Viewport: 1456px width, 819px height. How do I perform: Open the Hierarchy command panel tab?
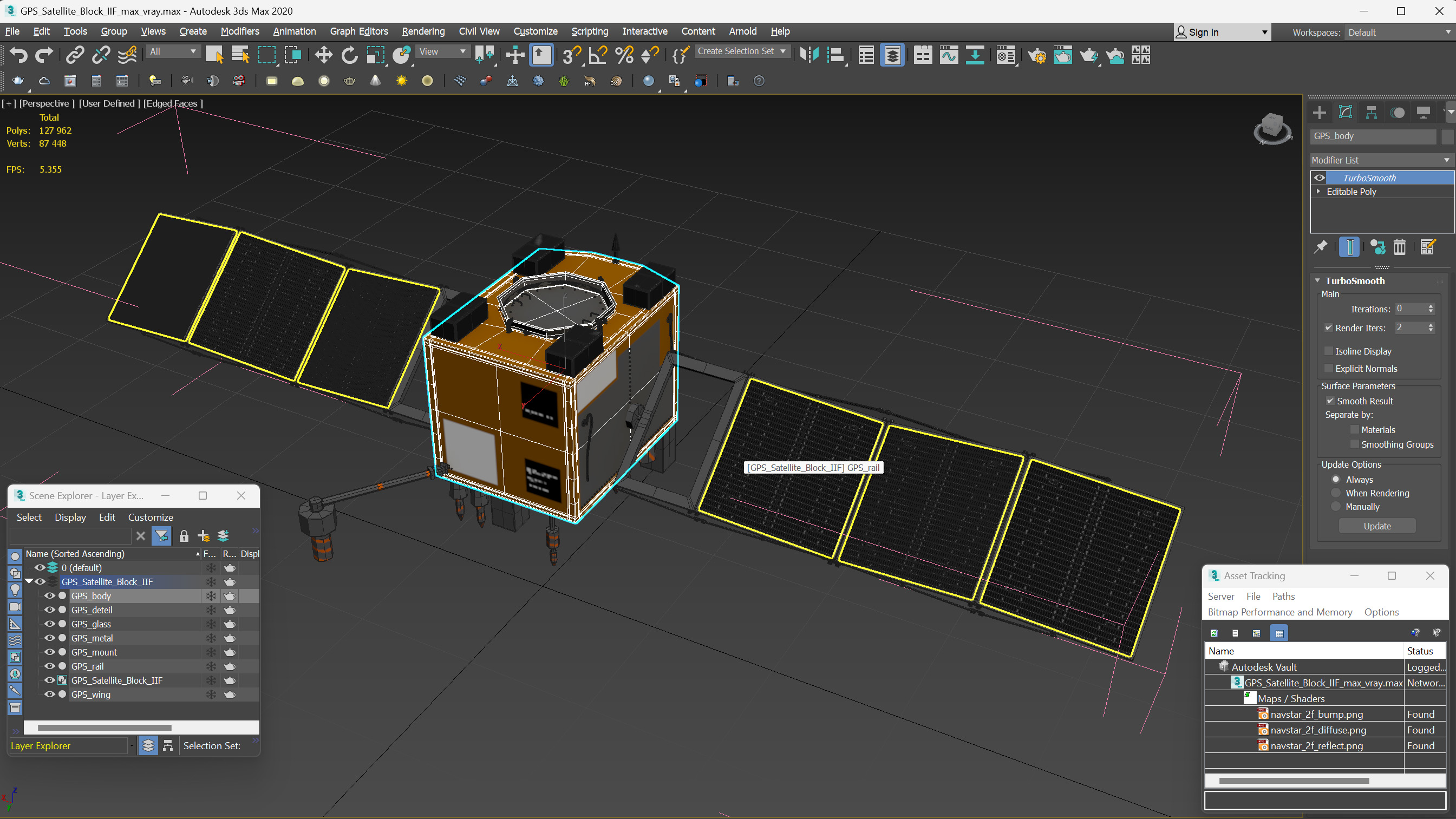pos(1371,113)
